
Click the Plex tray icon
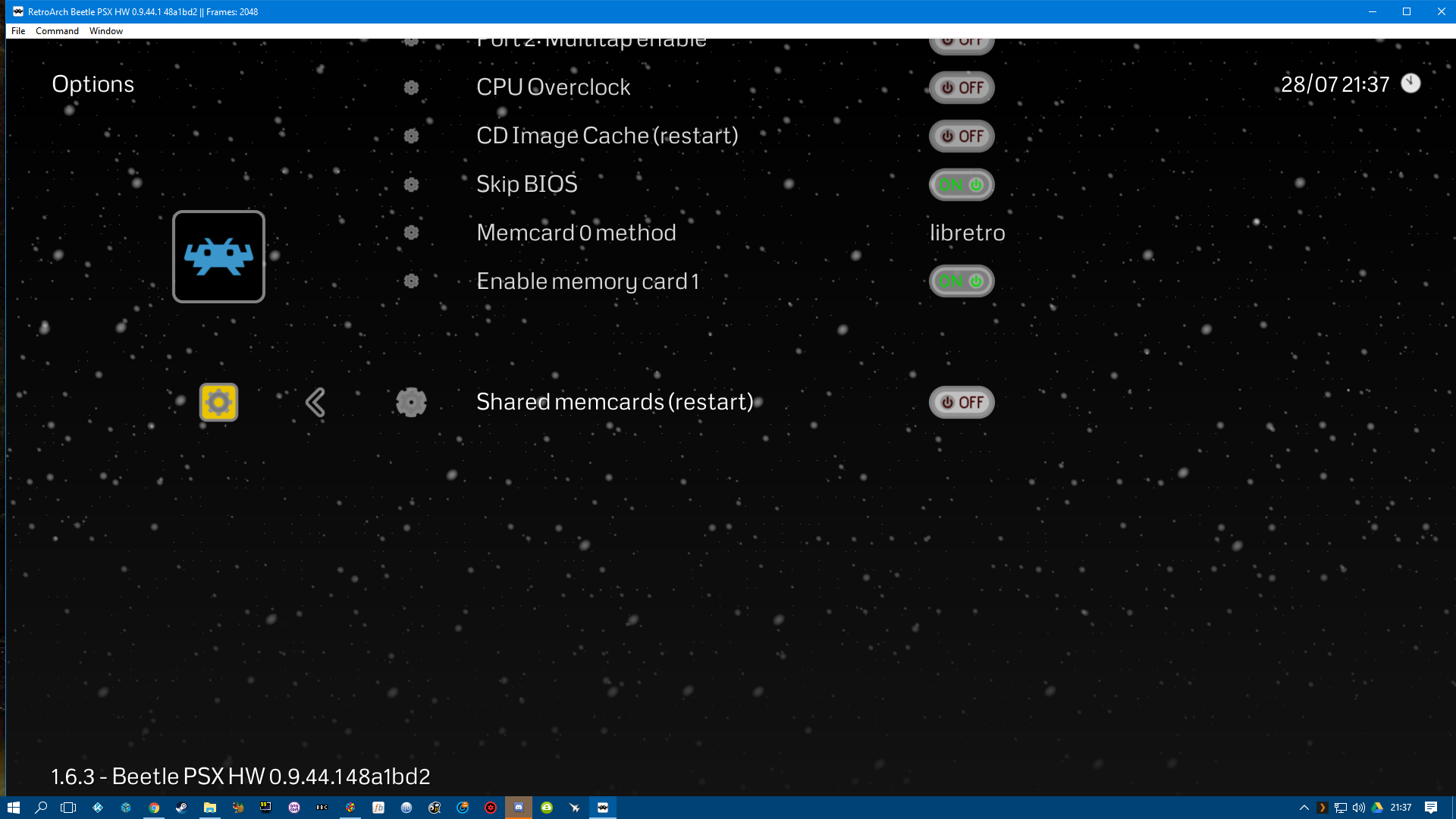(x=1323, y=808)
